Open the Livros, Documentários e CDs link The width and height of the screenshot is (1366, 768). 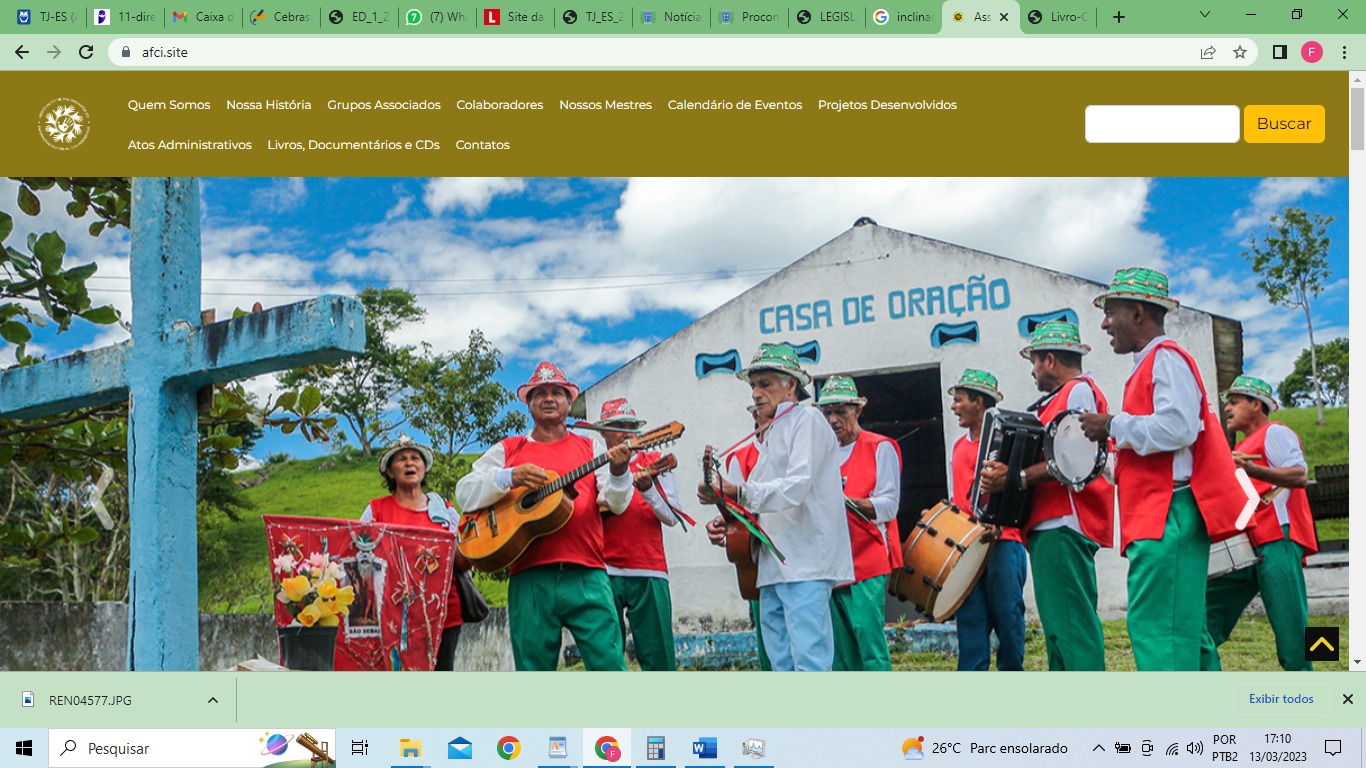point(353,145)
